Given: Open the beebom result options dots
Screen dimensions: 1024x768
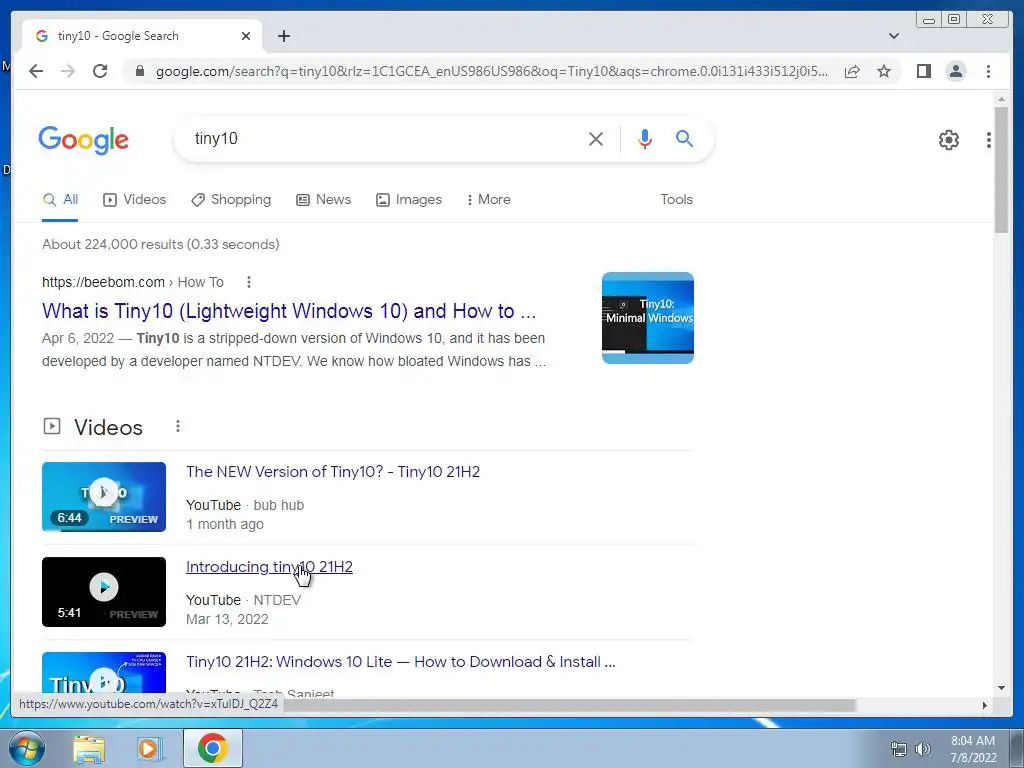Looking at the screenshot, I should click(x=248, y=282).
